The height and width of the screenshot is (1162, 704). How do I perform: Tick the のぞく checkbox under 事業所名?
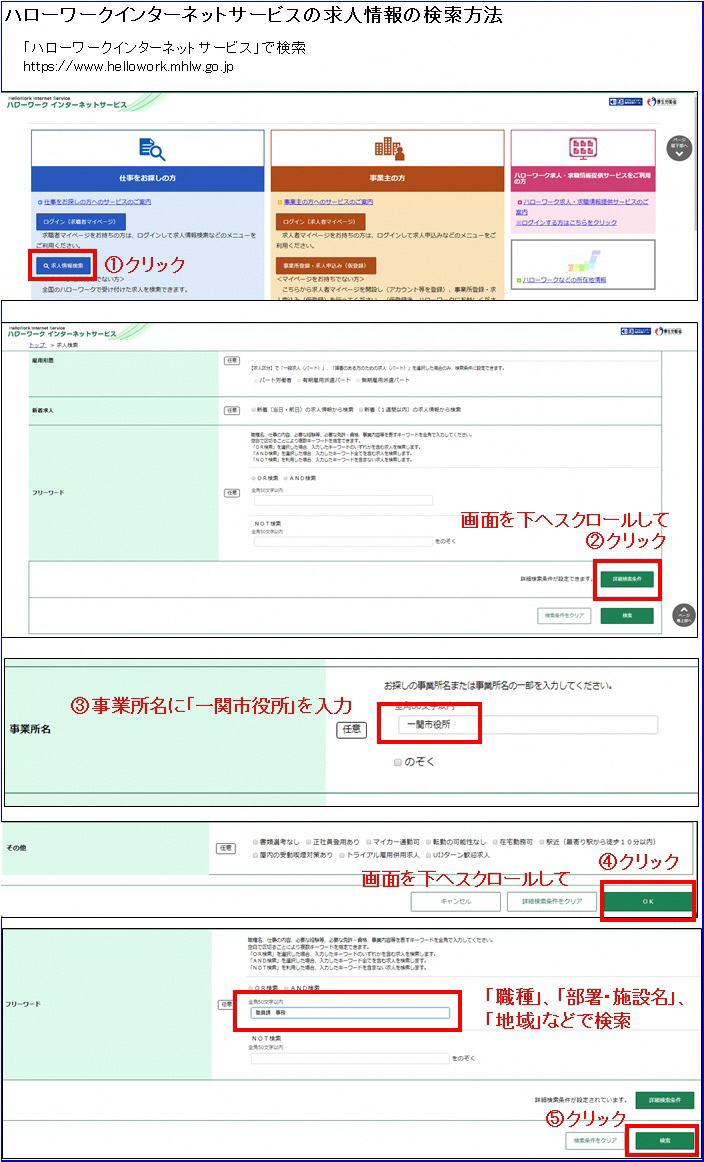(398, 761)
